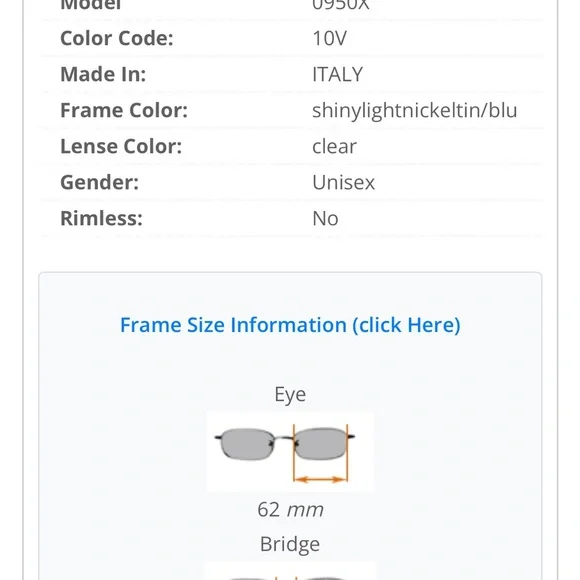580x580 pixels.
Task: Click the clear lens color value
Action: [334, 146]
